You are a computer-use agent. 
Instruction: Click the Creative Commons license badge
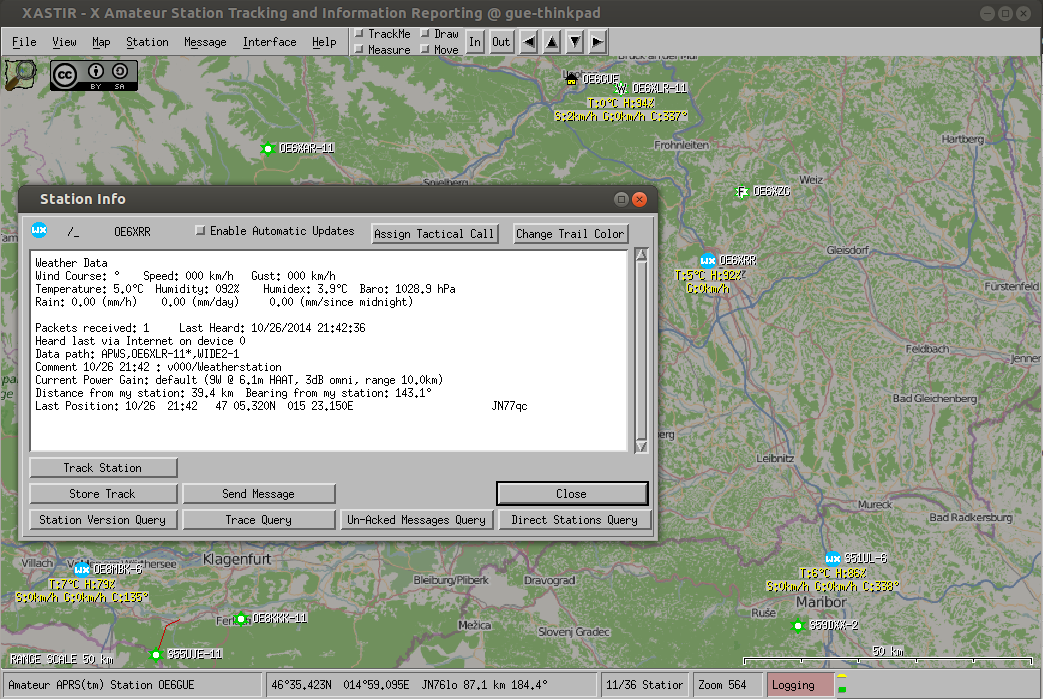click(94, 75)
